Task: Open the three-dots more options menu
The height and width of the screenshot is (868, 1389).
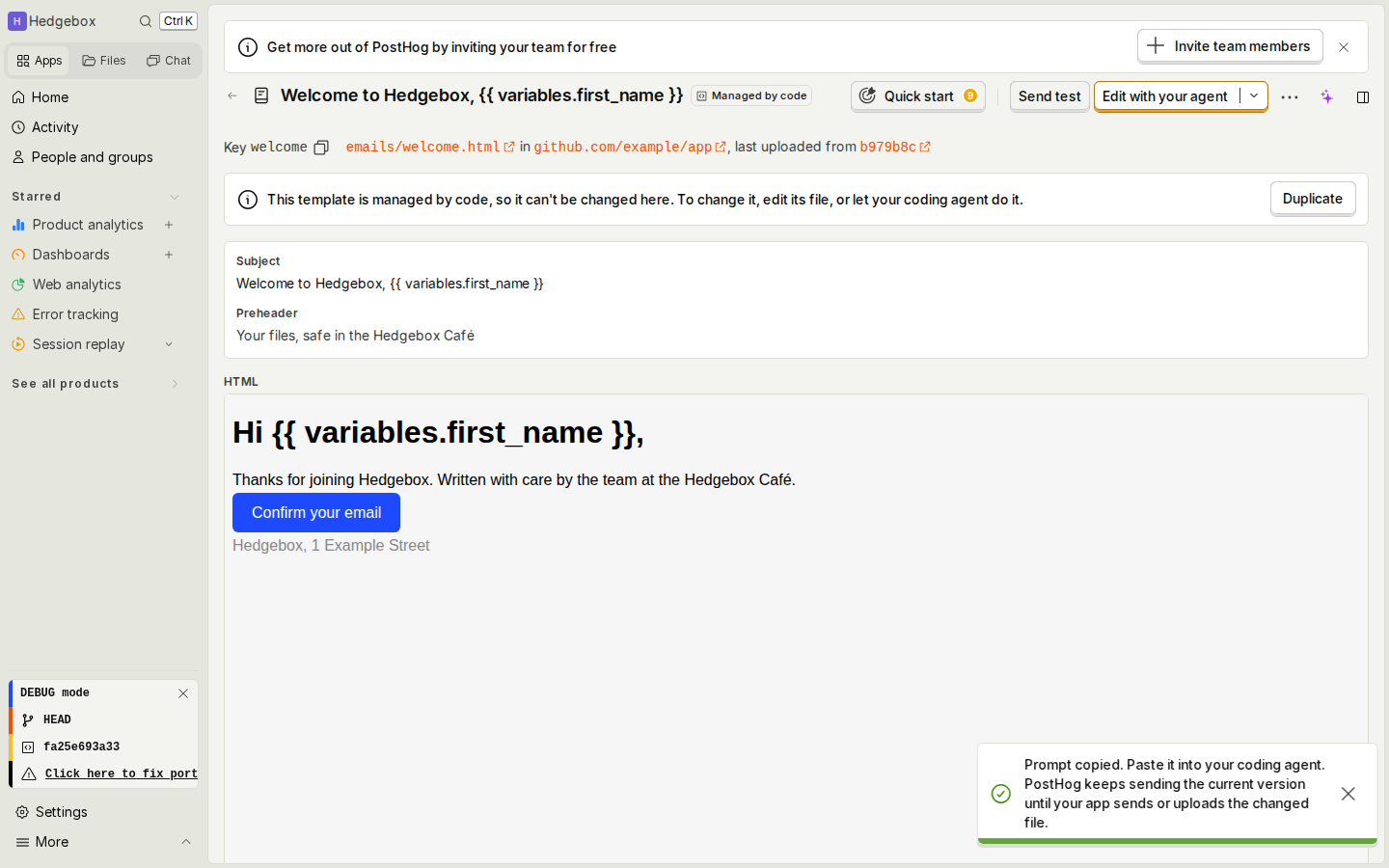Action: click(1290, 96)
